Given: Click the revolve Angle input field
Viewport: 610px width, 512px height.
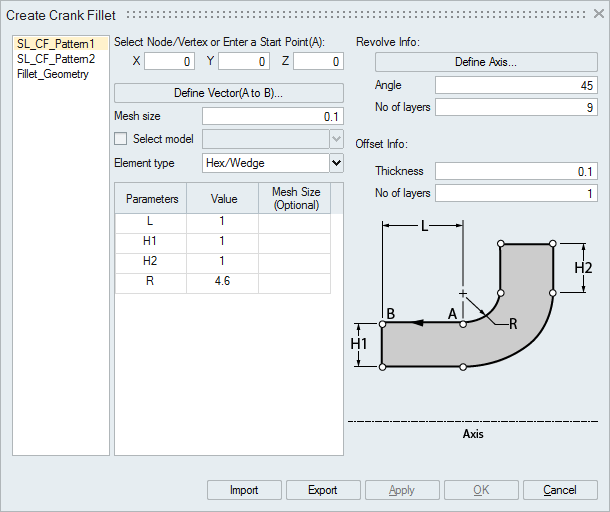Looking at the screenshot, I should [x=516, y=86].
